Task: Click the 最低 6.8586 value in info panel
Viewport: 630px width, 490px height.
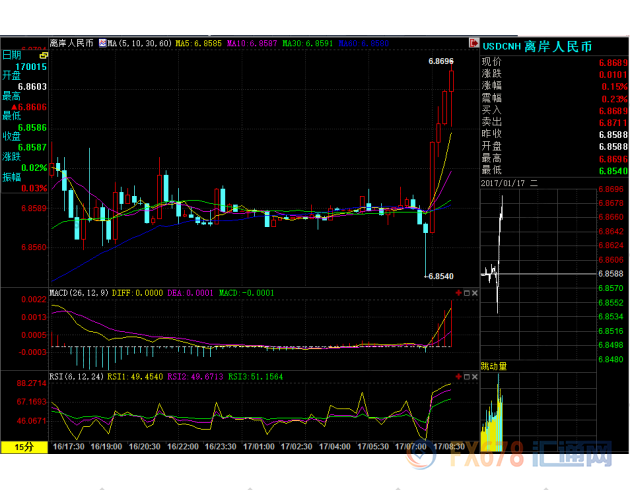Action: click(x=32, y=128)
